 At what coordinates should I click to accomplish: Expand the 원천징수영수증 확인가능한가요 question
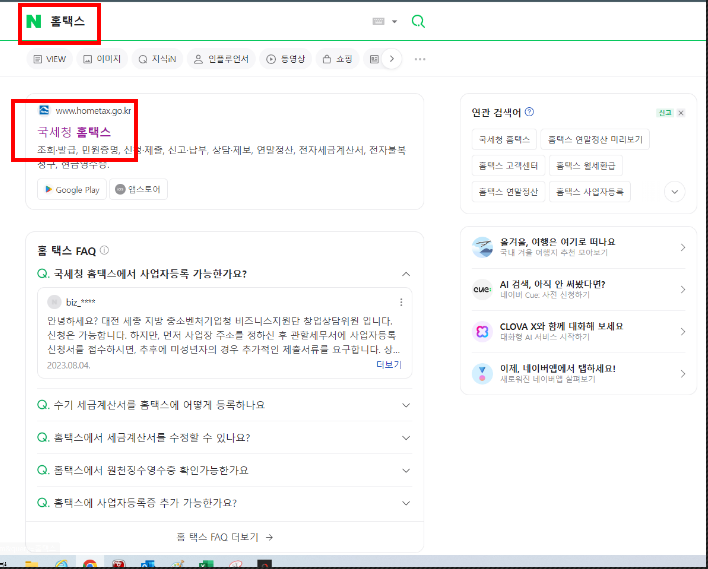point(224,470)
